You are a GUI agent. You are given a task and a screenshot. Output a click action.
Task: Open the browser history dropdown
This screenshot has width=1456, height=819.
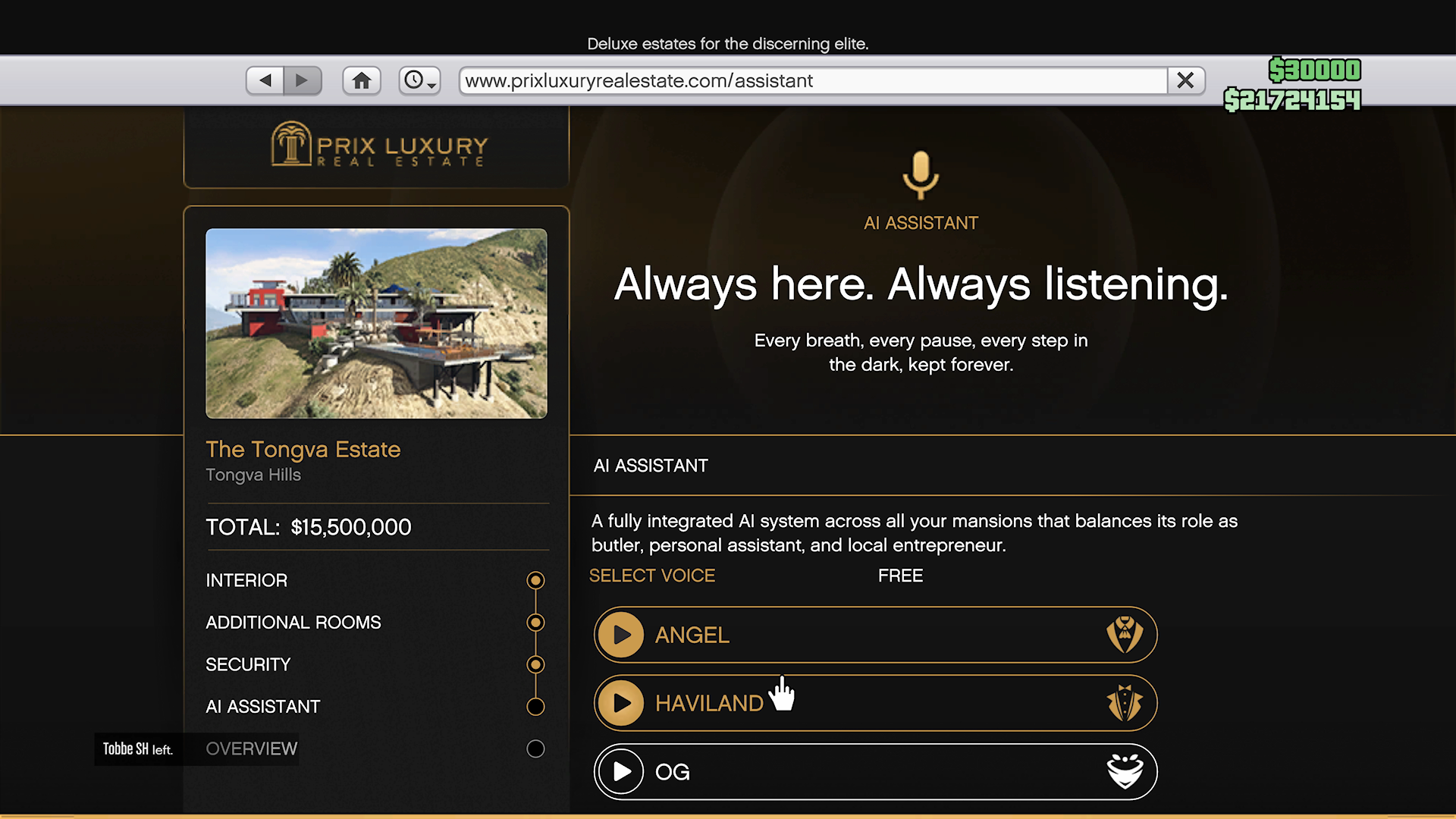[x=420, y=80]
